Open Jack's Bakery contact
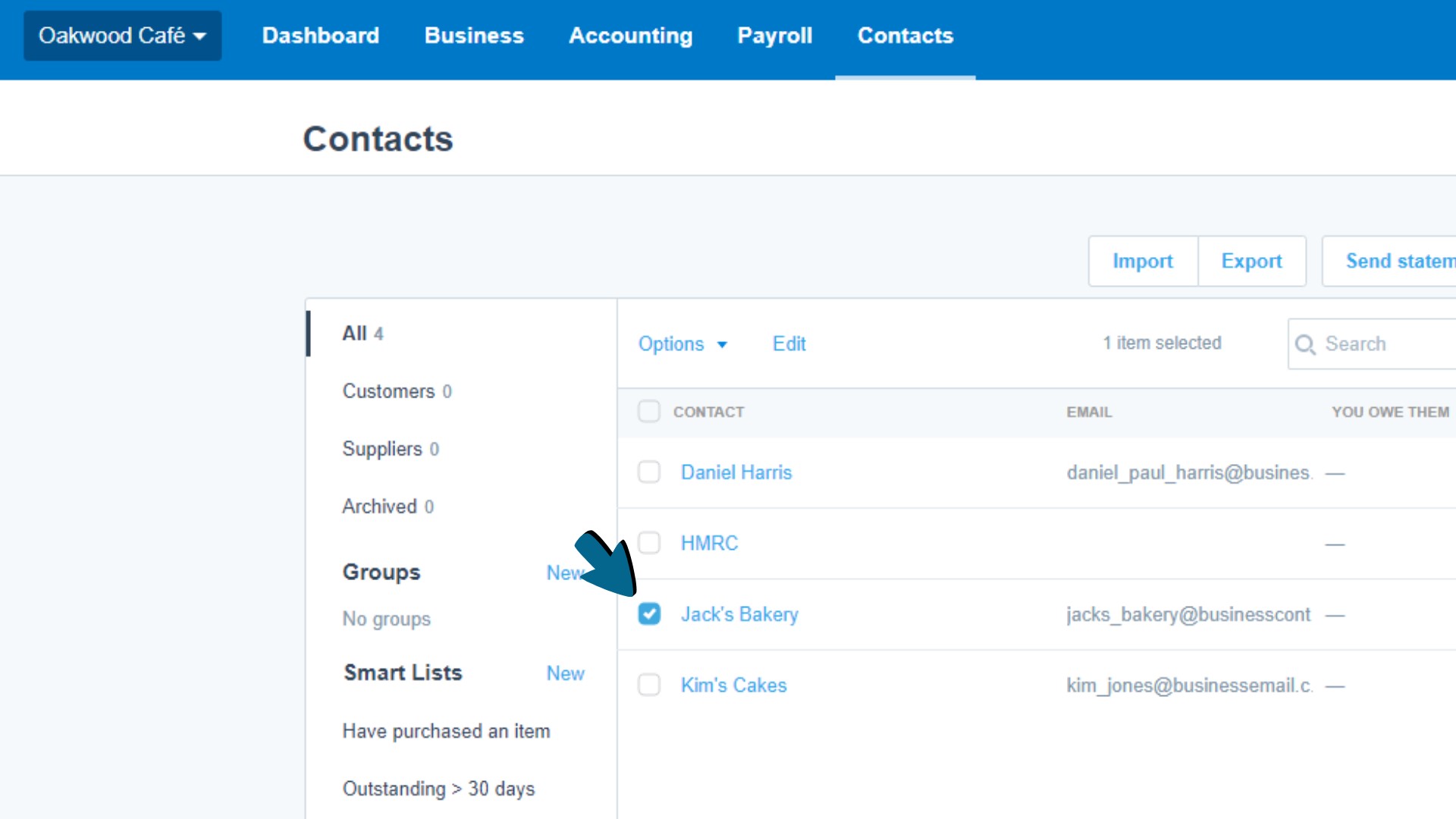Viewport: 1456px width, 819px height. click(x=739, y=614)
